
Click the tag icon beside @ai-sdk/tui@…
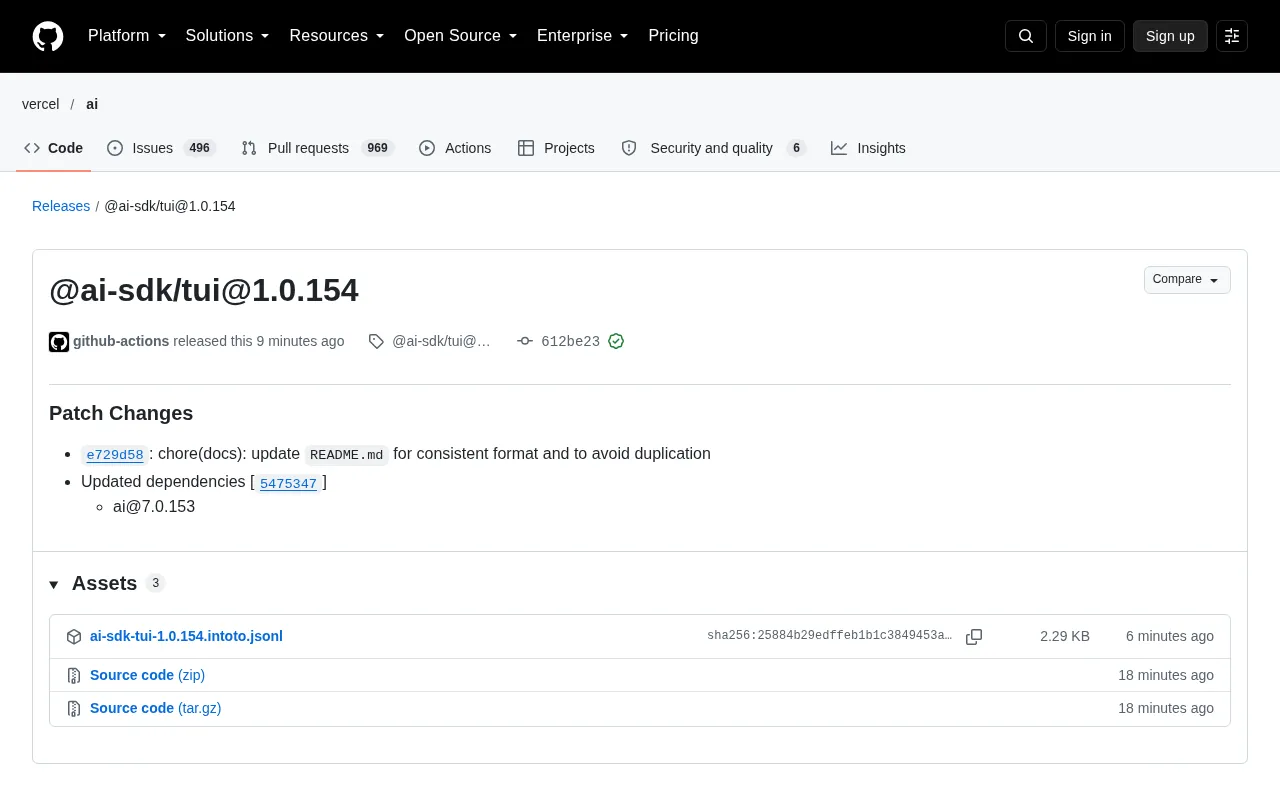[x=376, y=341]
